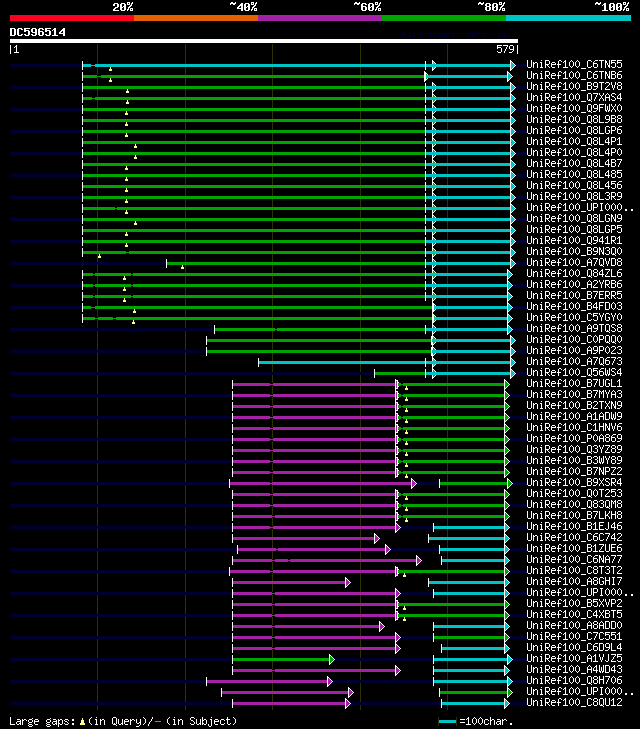Click the UniRef100_A8GHI7 label

[x=574, y=582]
